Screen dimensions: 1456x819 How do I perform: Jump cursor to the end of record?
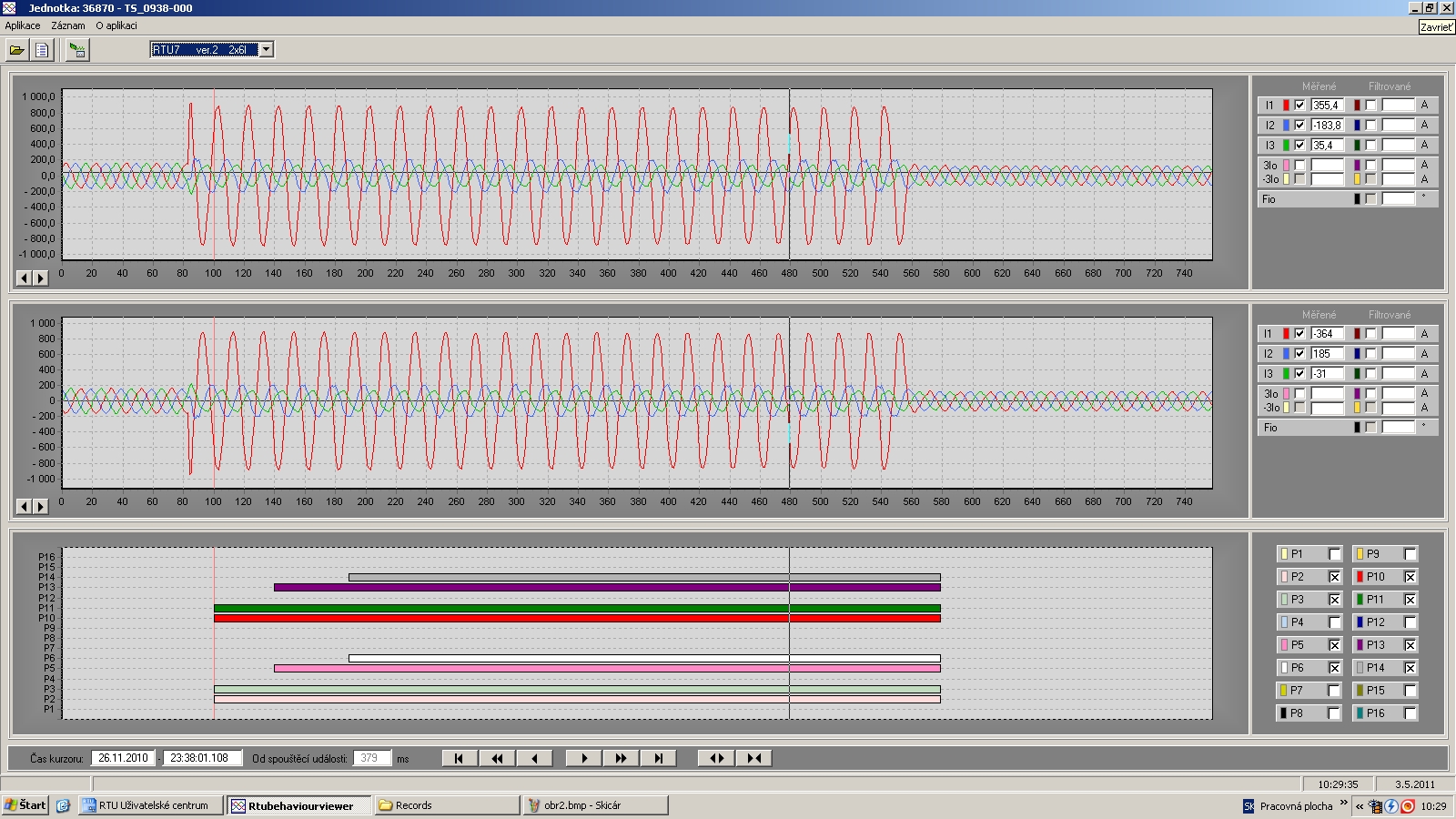point(658,758)
